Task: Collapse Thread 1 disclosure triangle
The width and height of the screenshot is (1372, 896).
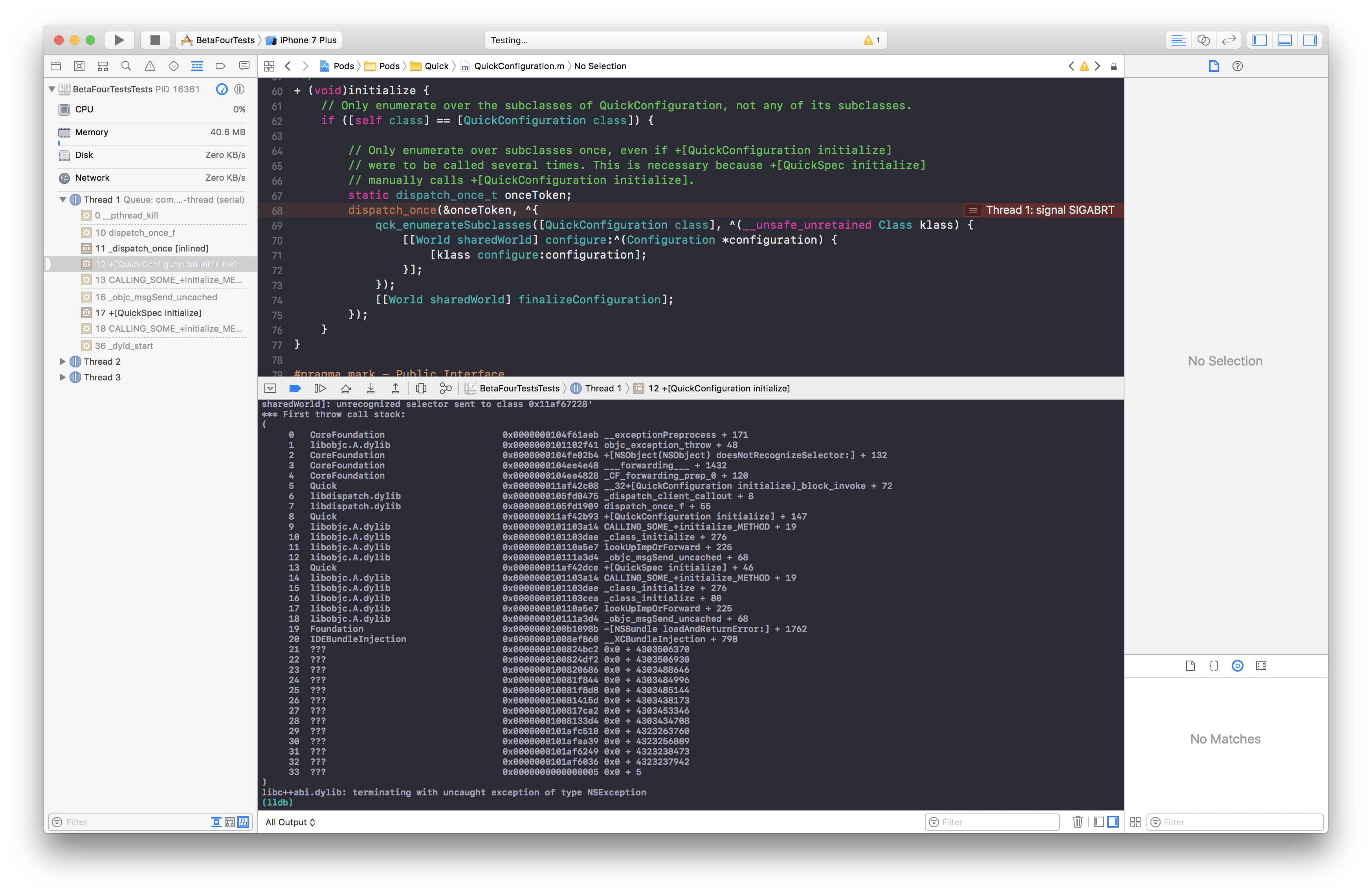Action: click(63, 200)
